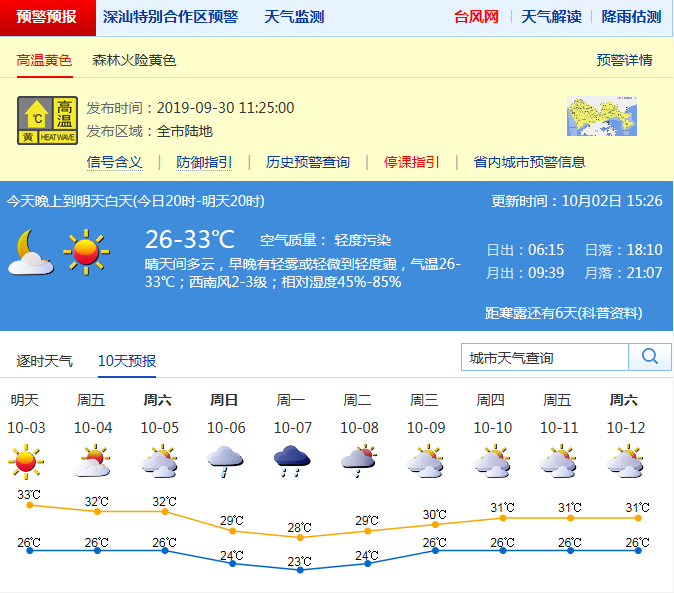Open 历史预警查询 link
Viewport: 674px width, 593px height.
[x=308, y=162]
